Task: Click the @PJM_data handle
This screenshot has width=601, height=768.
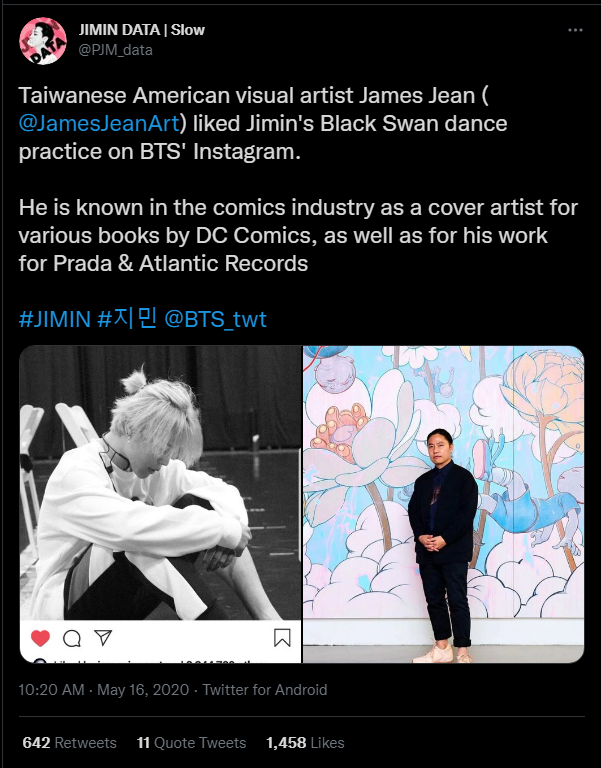Action: (x=116, y=50)
